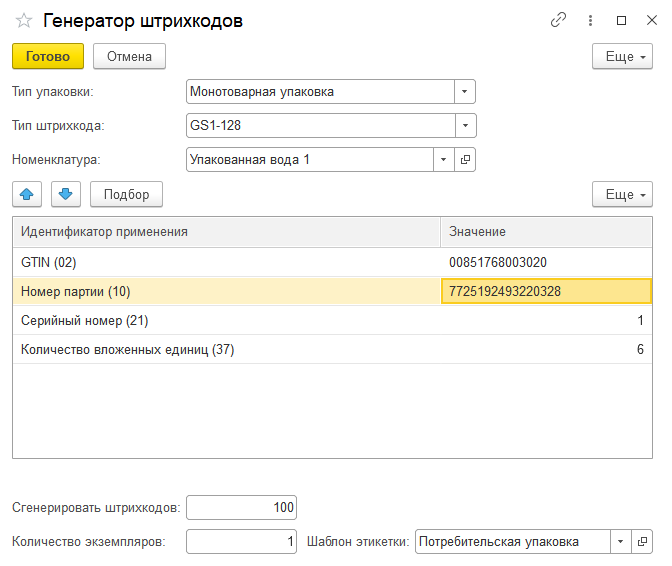Expand the Шаблон этикетки dropdown

tap(622, 542)
